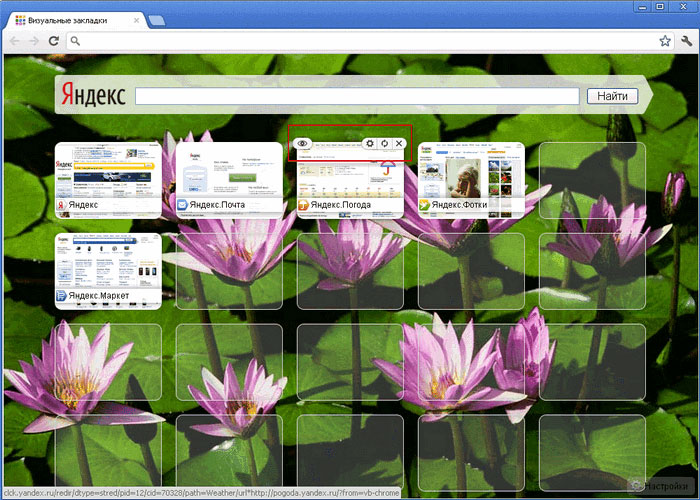This screenshot has width=700, height=500.
Task: Click the browser Forward arrow
Action: (x=35, y=41)
